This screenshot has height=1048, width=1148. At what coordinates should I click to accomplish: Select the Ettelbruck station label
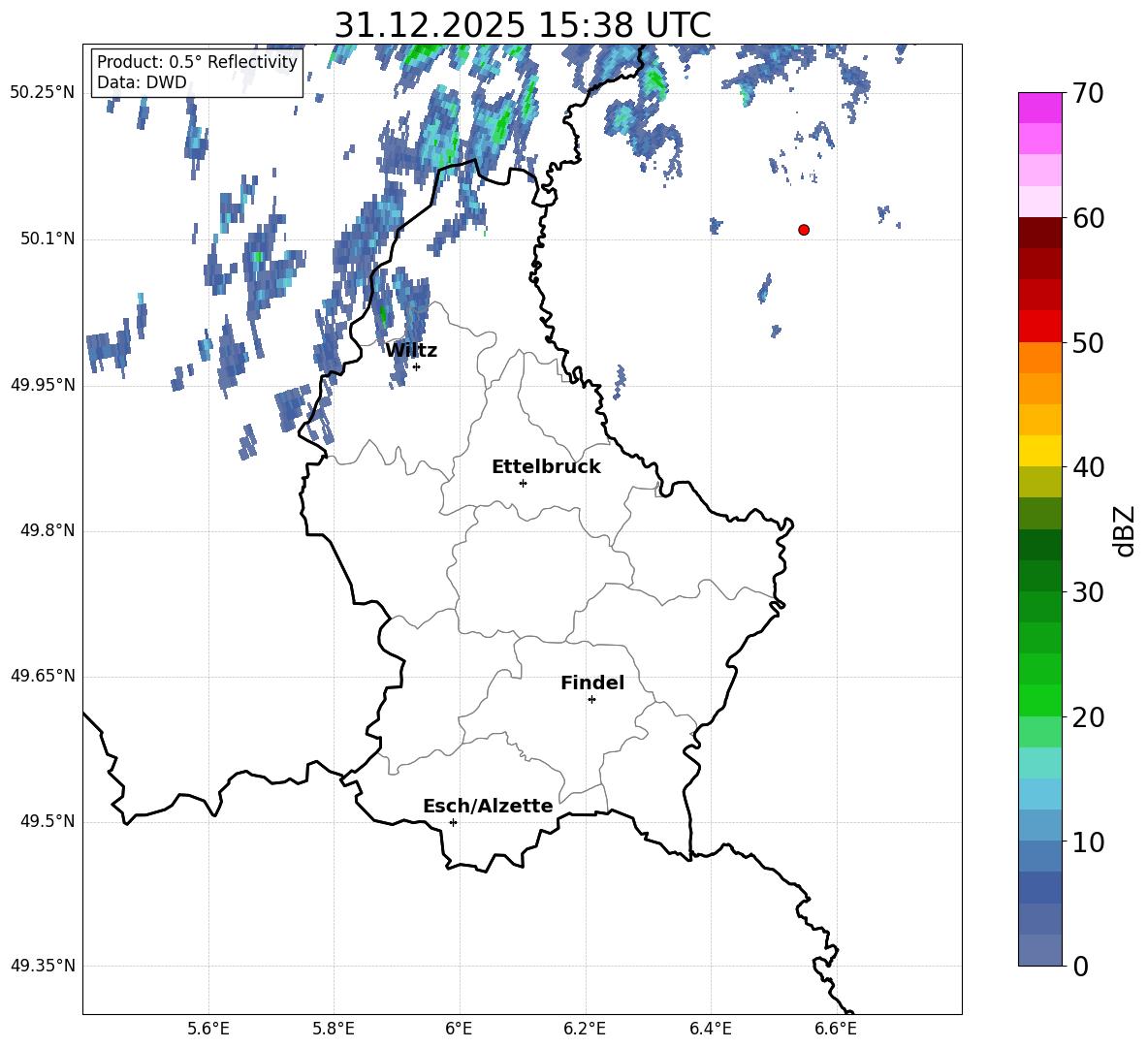pos(546,467)
